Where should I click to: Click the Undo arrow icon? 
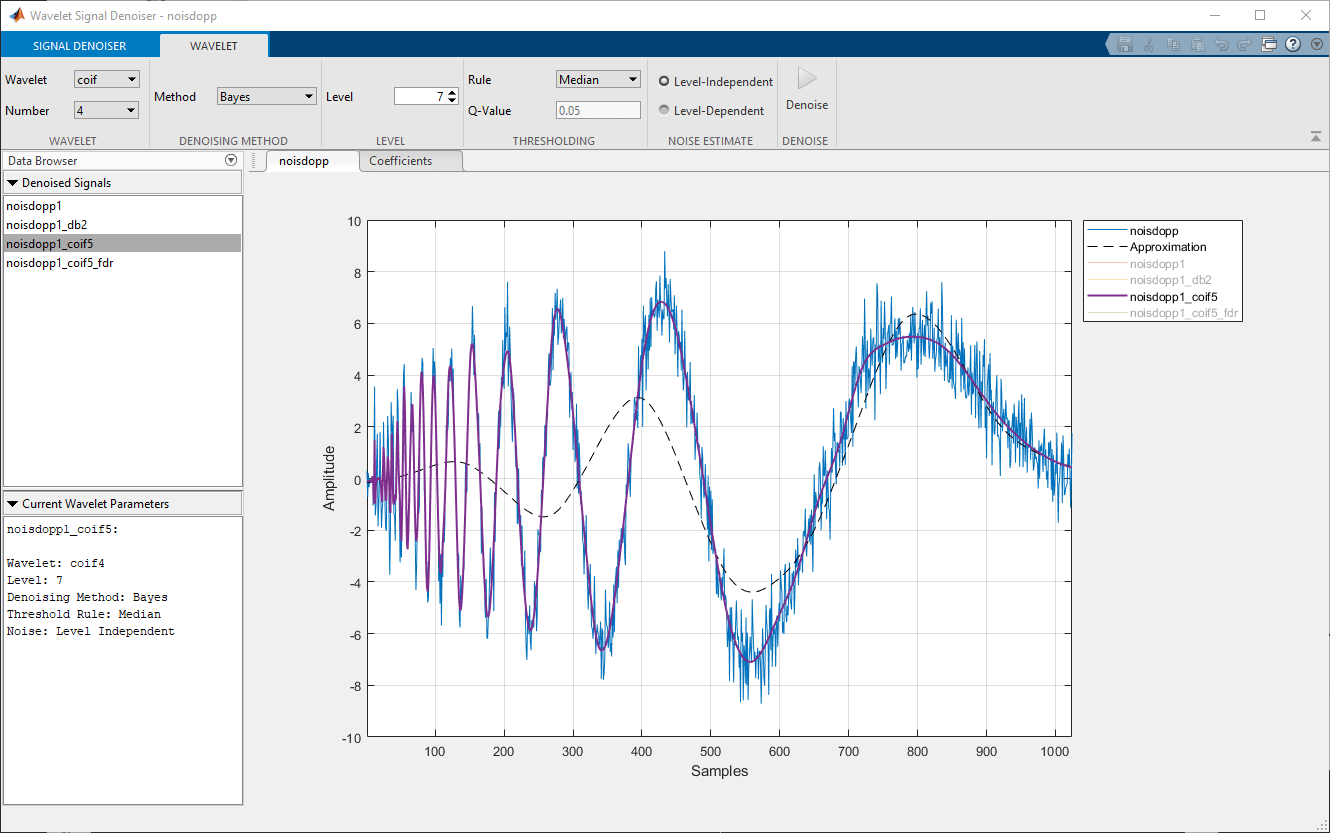(x=1222, y=43)
